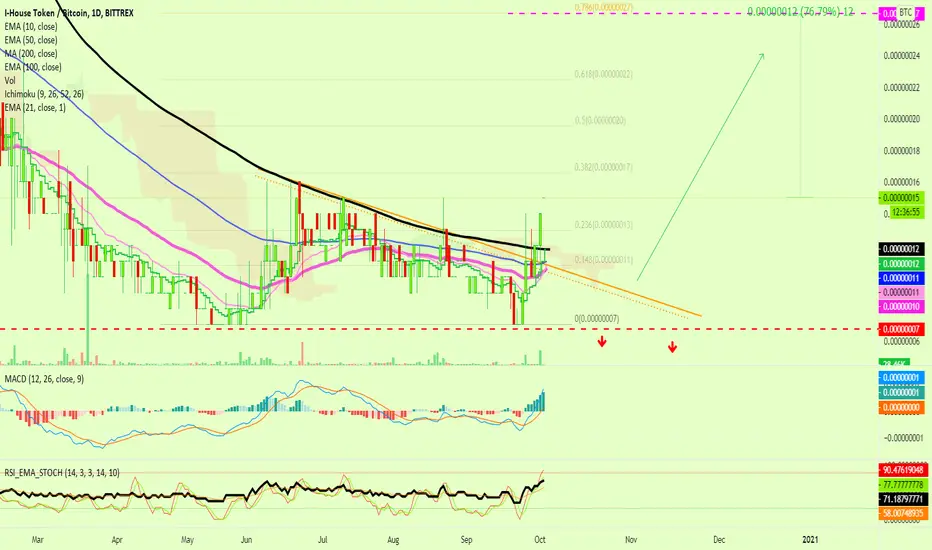The image size is (932, 550).
Task: Click the 0.00000022 price axis label
Action: point(902,87)
